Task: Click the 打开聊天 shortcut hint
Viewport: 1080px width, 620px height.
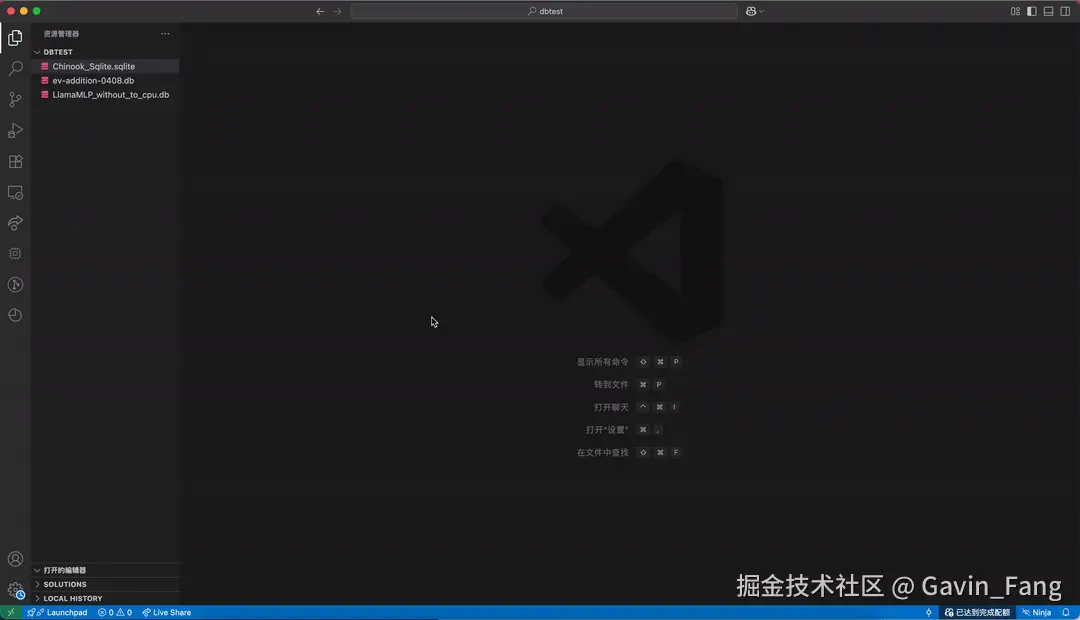Action: (611, 407)
